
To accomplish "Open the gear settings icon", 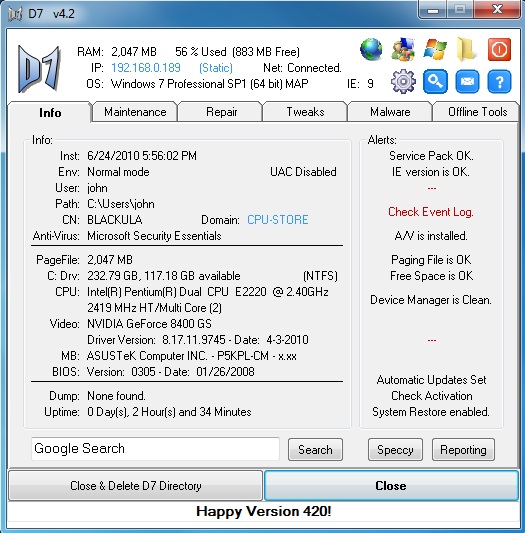I will pos(403,82).
